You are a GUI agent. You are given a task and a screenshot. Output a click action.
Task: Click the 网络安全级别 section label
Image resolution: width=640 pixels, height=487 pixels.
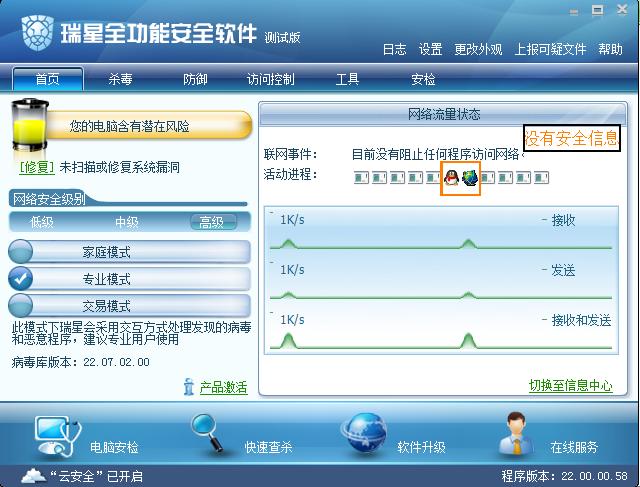click(49, 199)
